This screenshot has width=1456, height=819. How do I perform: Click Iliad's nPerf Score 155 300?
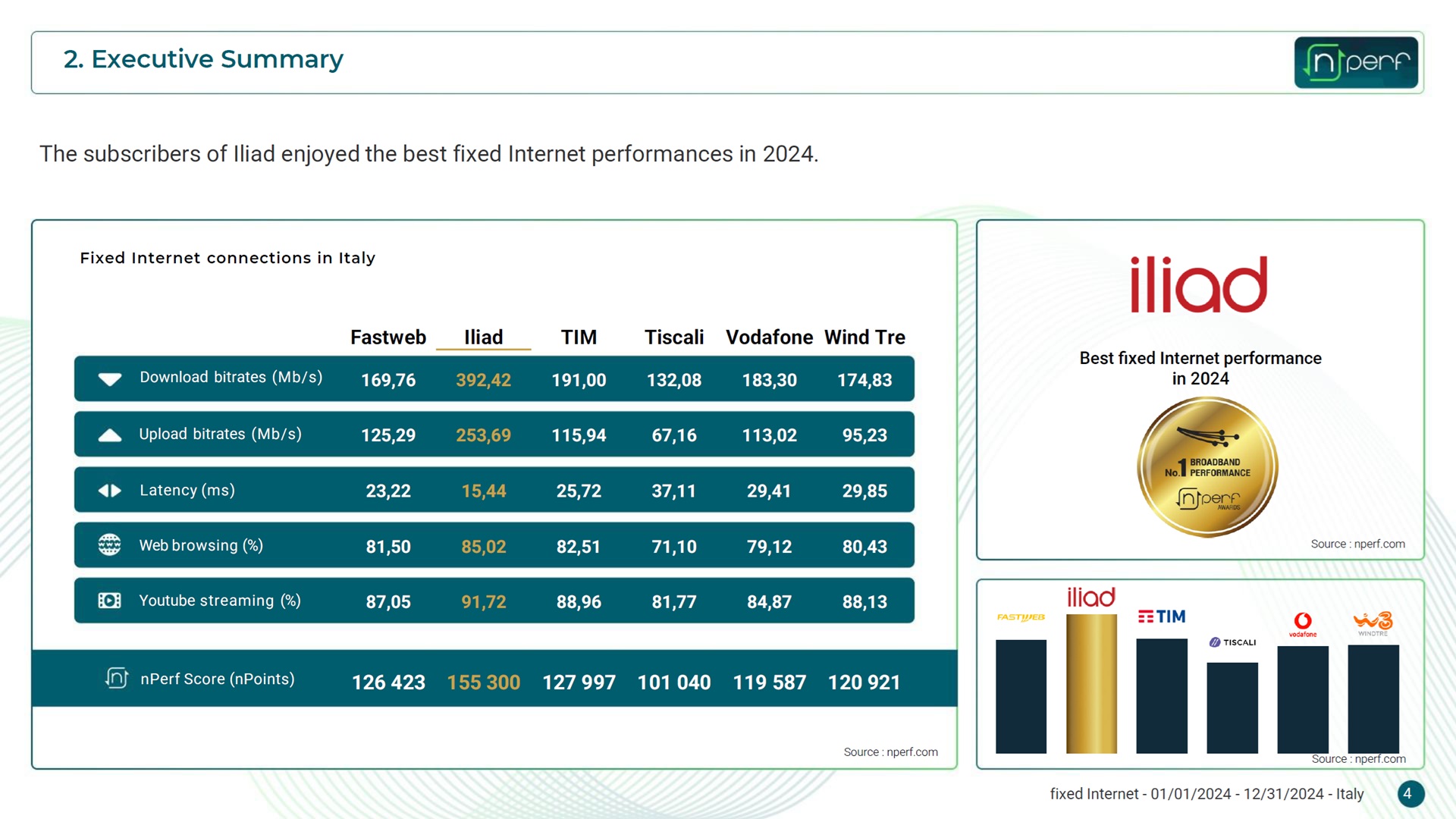click(483, 682)
